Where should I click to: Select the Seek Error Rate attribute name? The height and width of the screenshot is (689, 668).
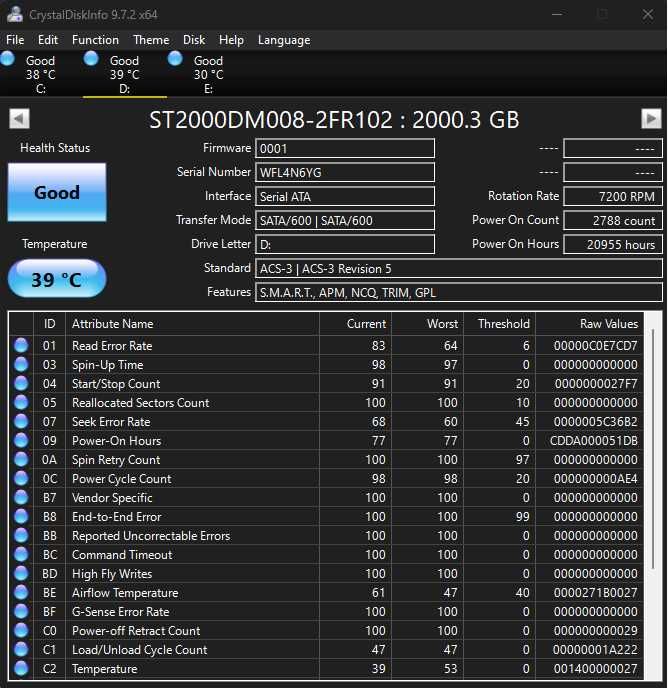[x=111, y=422]
